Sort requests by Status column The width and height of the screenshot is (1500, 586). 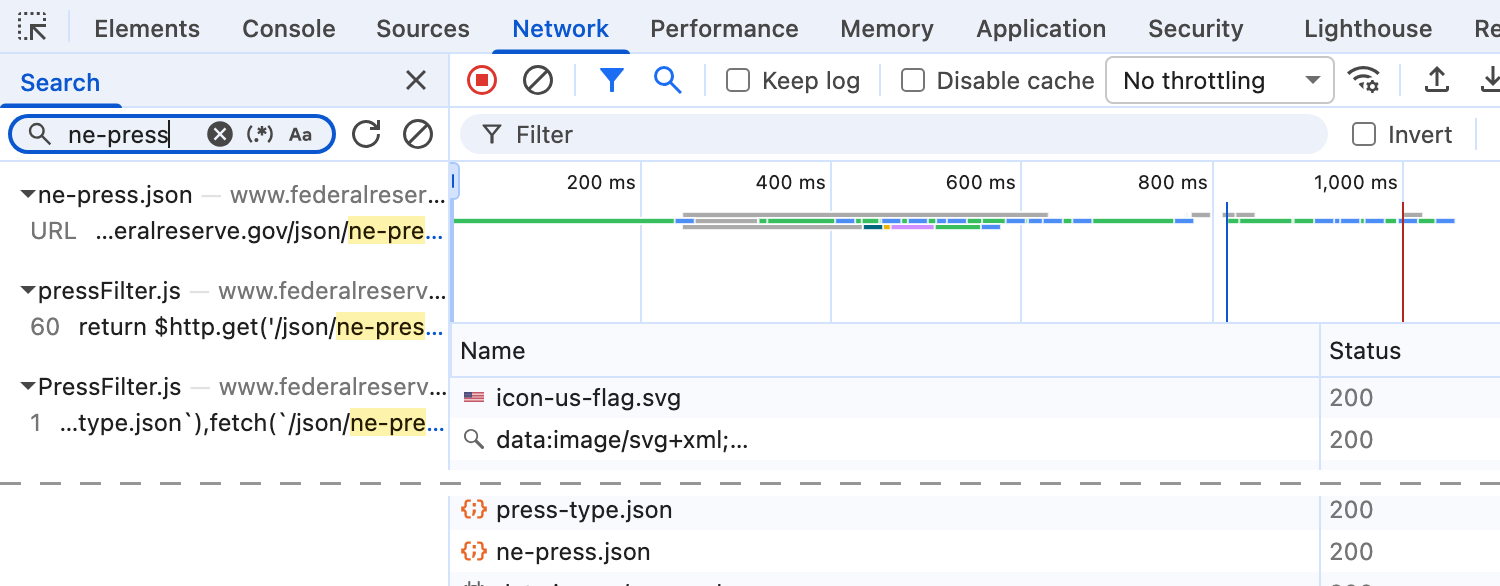pyautogui.click(x=1410, y=351)
